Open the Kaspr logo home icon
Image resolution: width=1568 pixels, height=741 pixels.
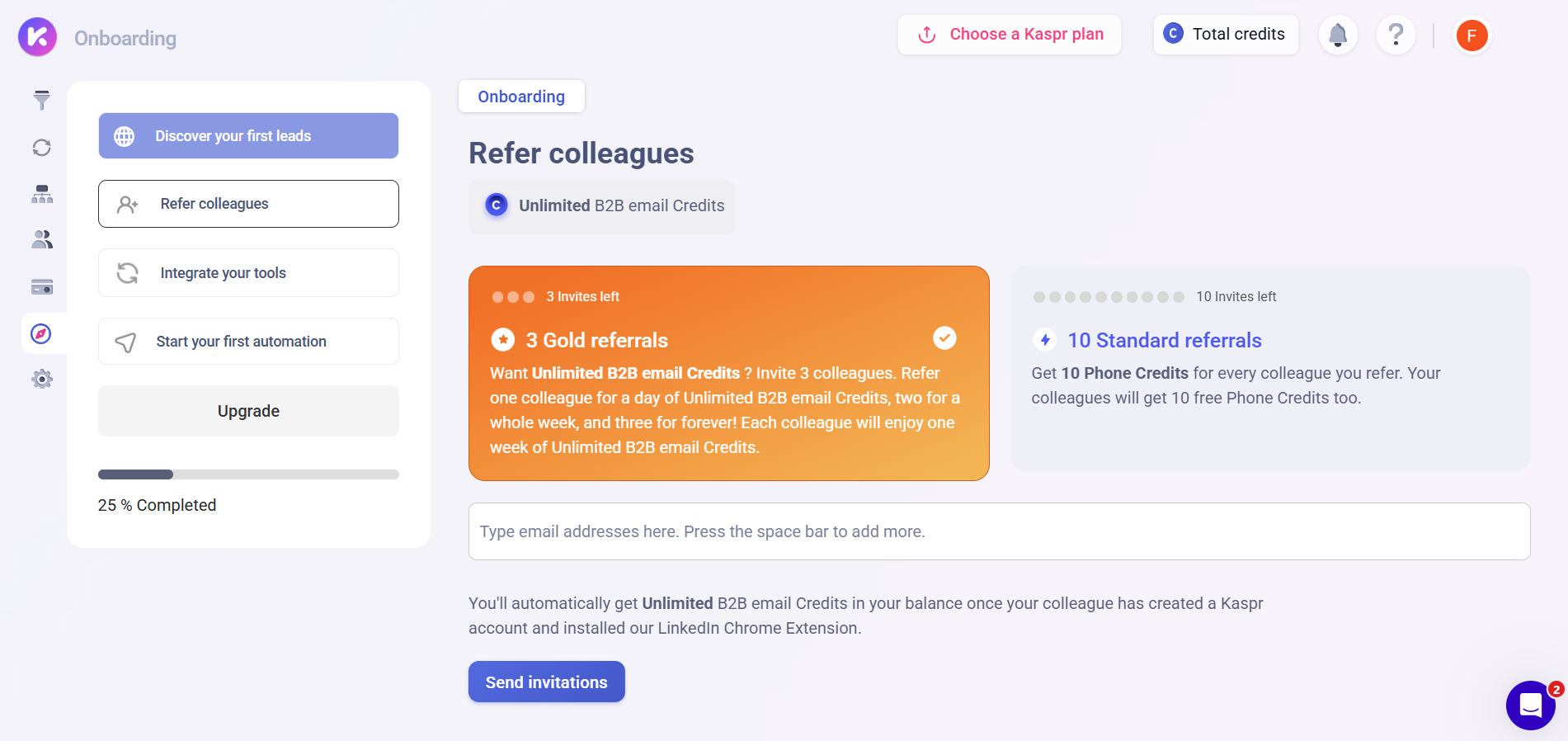[37, 37]
